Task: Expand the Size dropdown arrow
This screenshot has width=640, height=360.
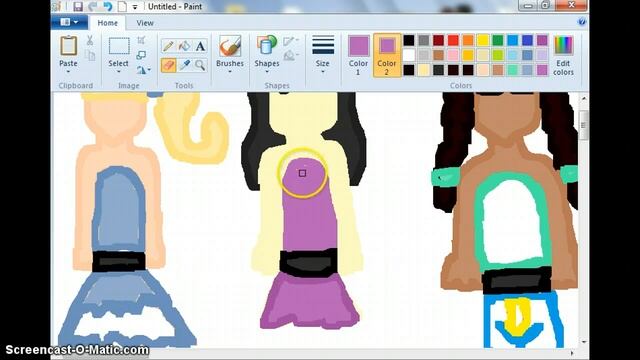Action: (322, 72)
